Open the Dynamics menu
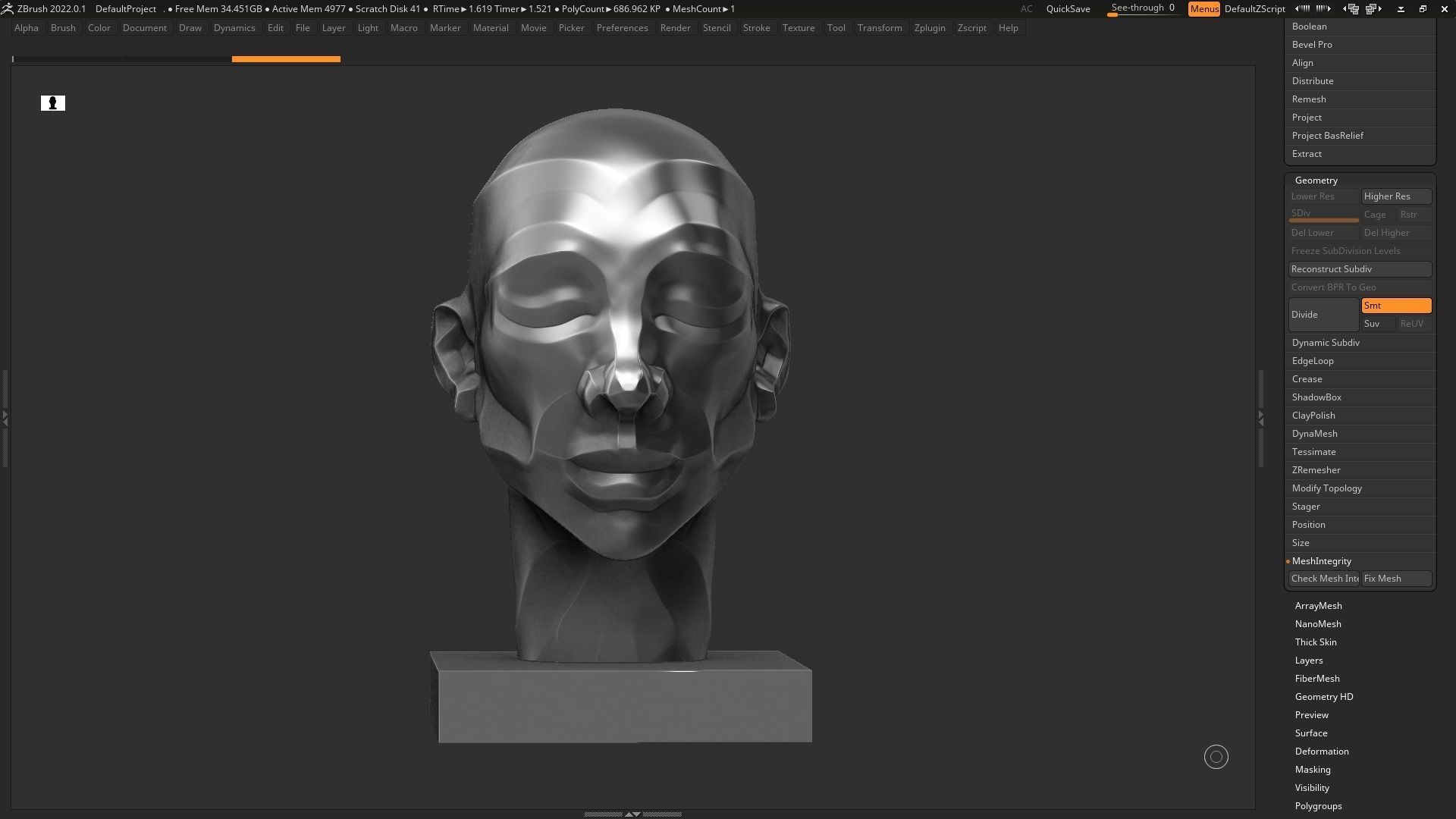Screen dimensions: 1456x819 coord(234,28)
